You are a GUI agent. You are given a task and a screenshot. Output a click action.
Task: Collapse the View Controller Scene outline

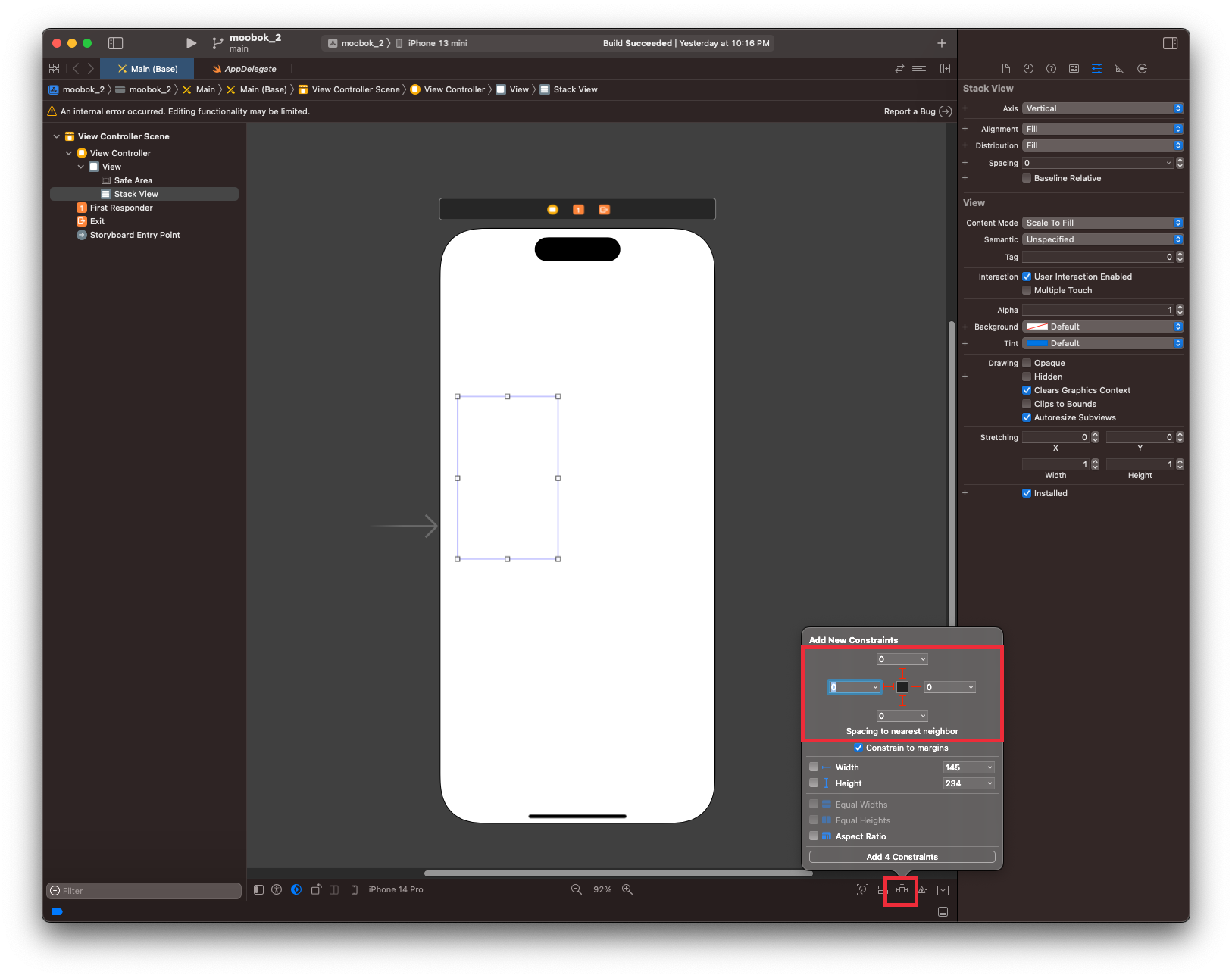click(x=56, y=137)
